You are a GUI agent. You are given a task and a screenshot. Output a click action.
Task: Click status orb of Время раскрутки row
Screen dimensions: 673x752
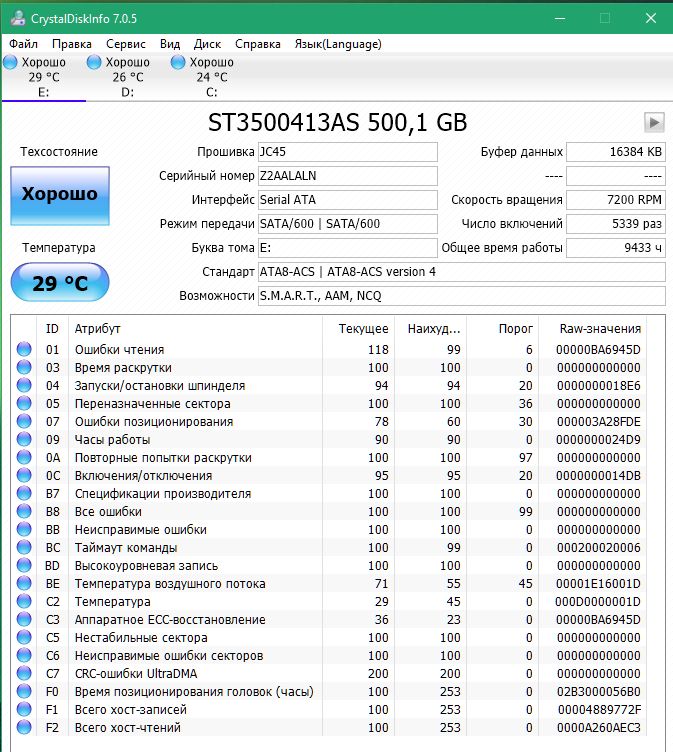tap(24, 367)
